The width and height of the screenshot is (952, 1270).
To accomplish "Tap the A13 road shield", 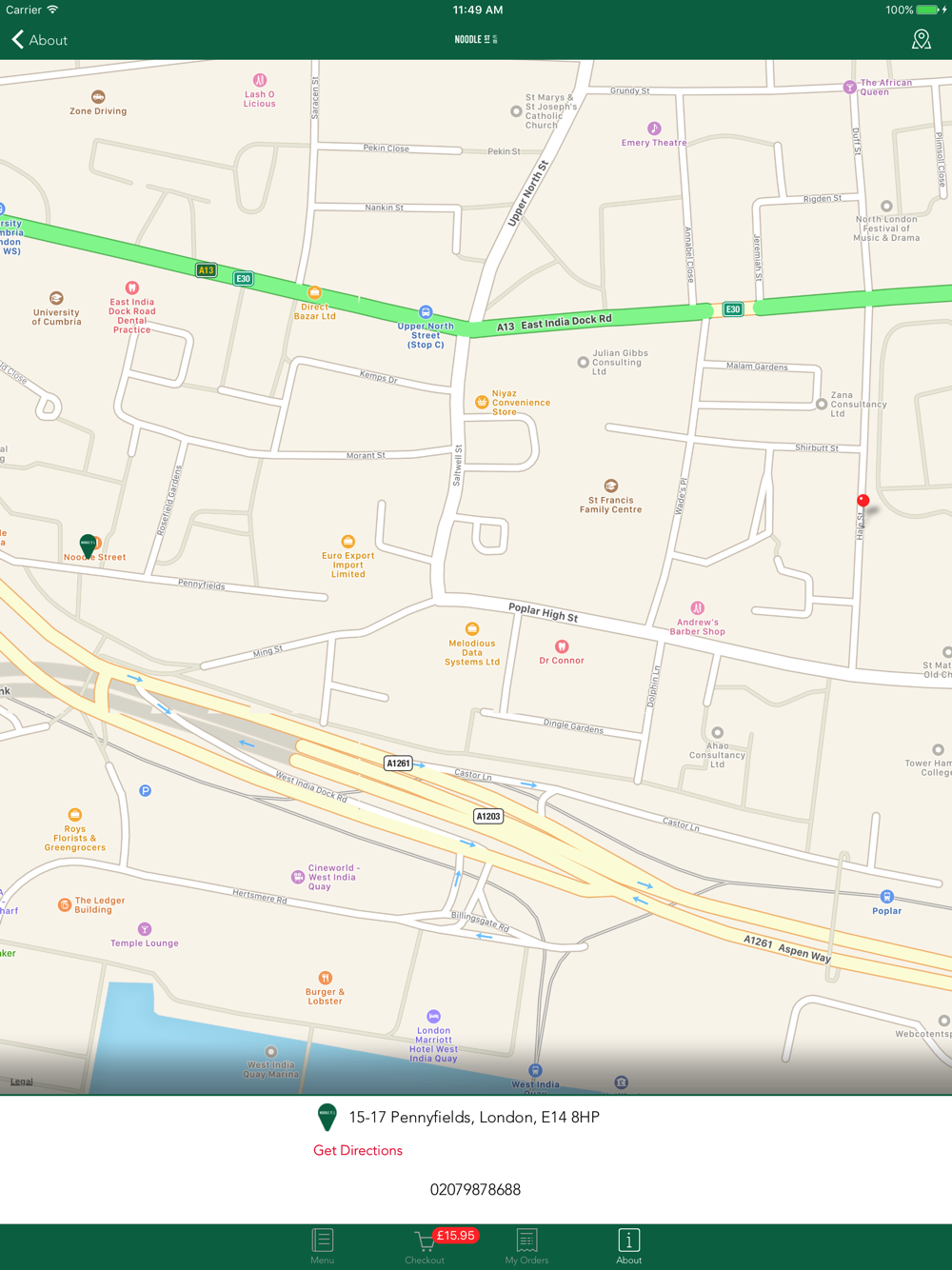I will pyautogui.click(x=206, y=270).
